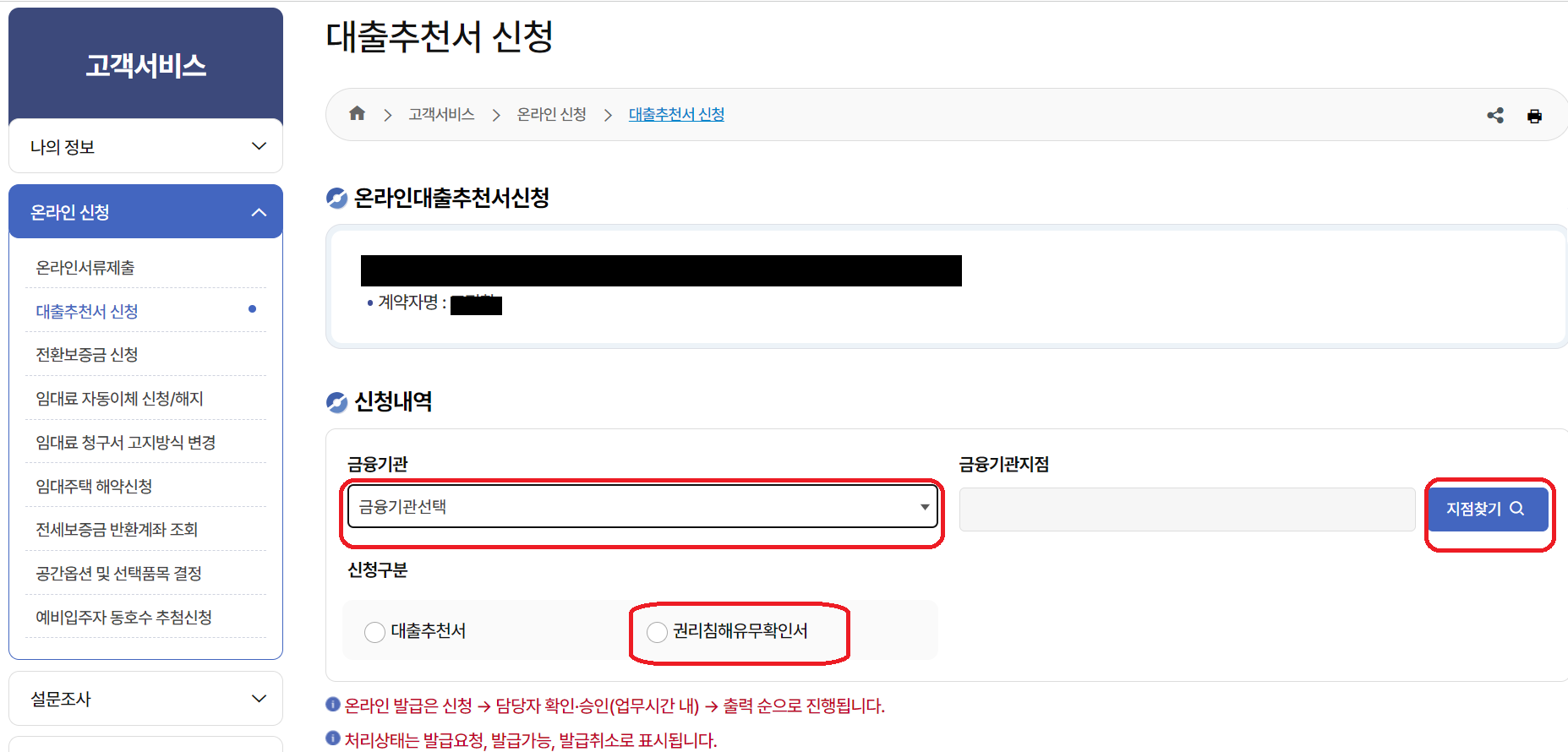Click the 고객서비스 breadcrumb link
This screenshot has width=1568, height=752.
441,115
